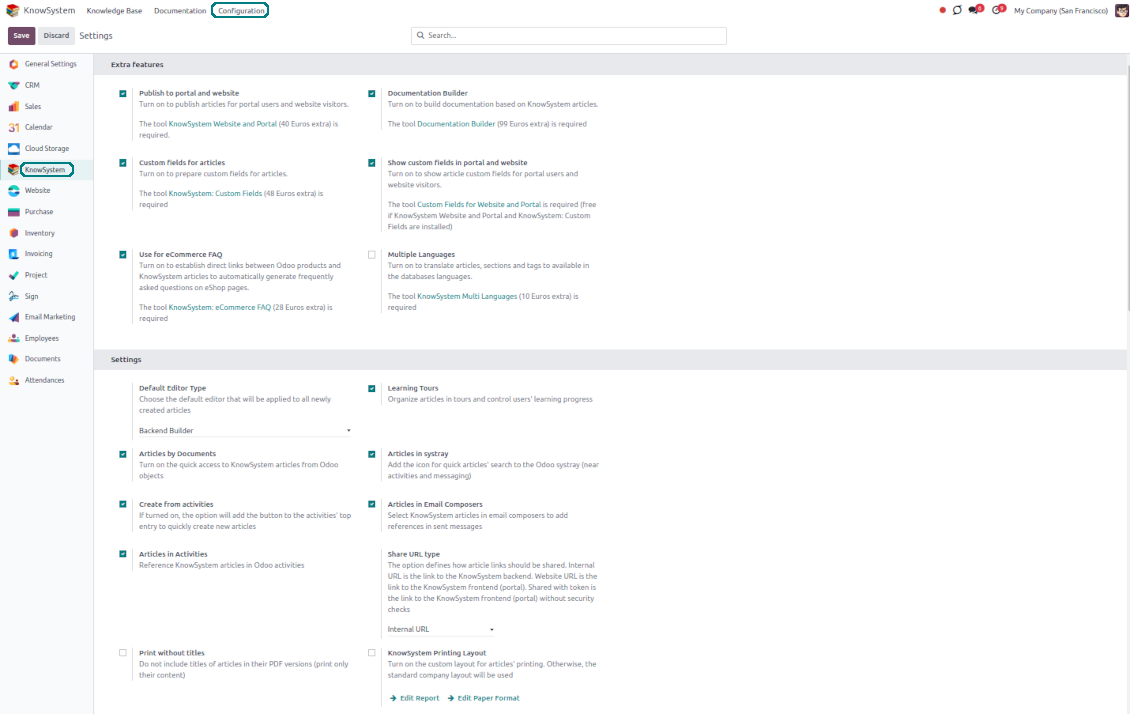
Task: Open the messages icon in the systray
Action: click(x=975, y=10)
